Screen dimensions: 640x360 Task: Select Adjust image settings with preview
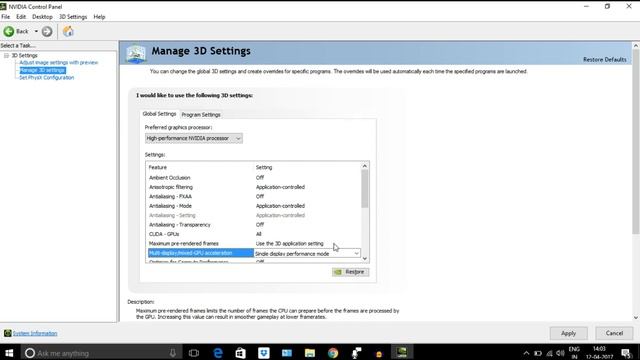pyautogui.click(x=59, y=62)
